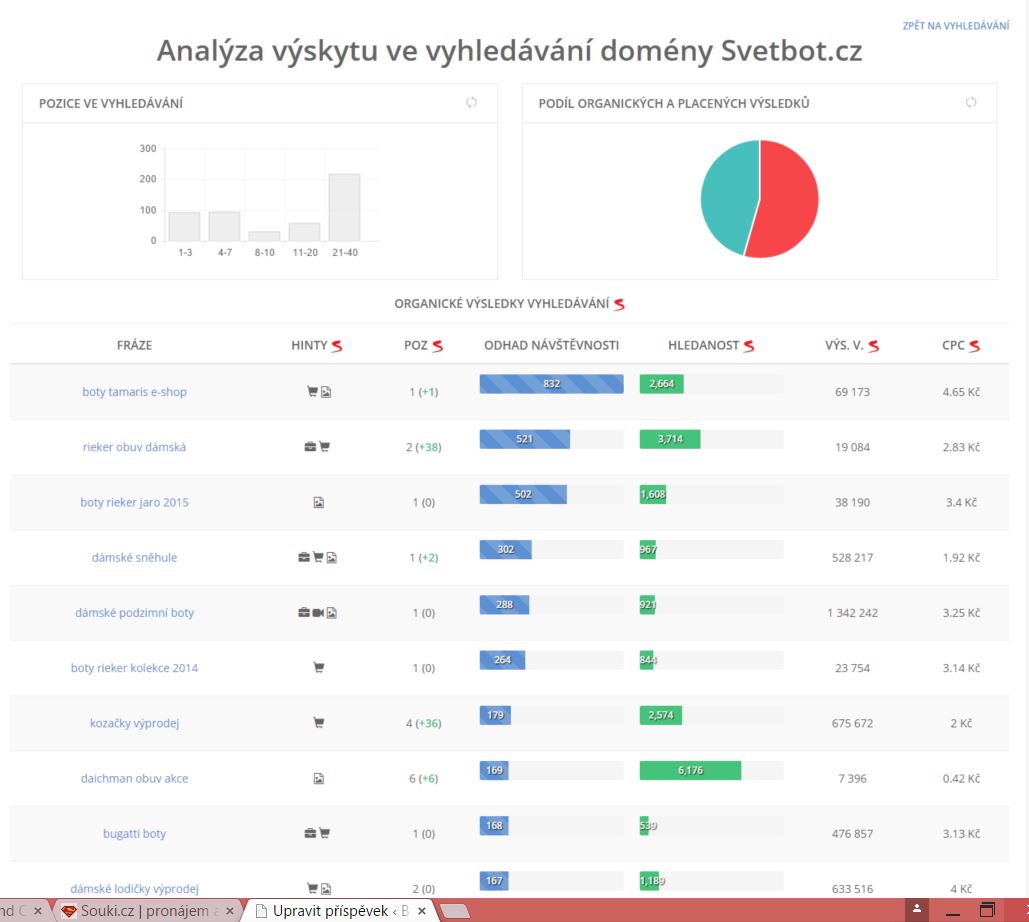Click CPC value 0.42 Kč

tap(961, 778)
